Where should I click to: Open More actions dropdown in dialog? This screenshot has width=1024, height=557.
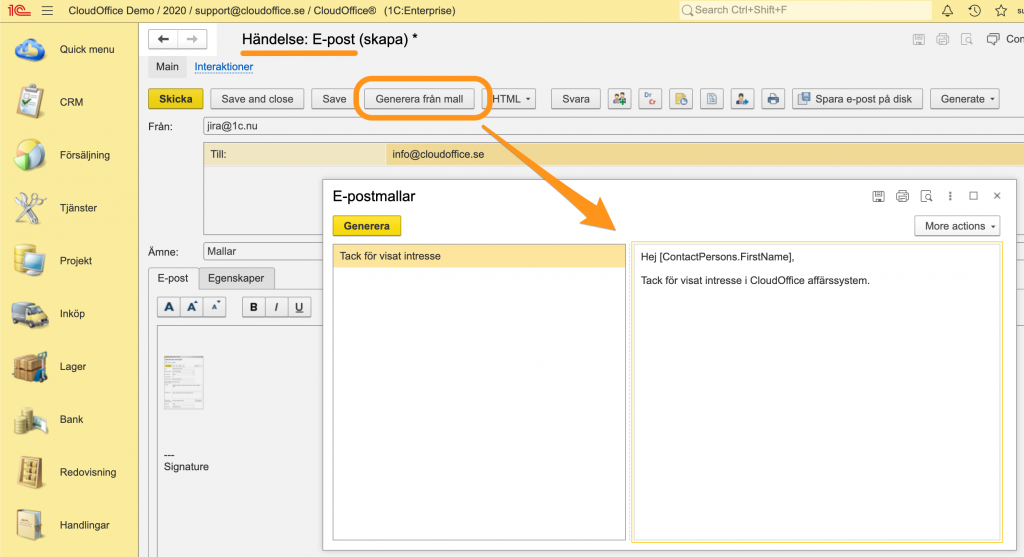click(x=957, y=226)
